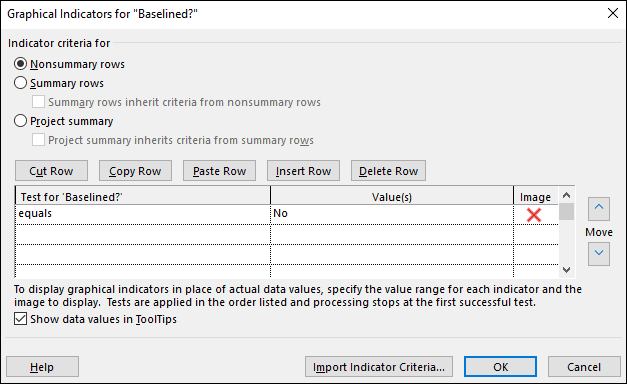This screenshot has height=384, width=627.
Task: Click the Copy Row button
Action: point(135,171)
